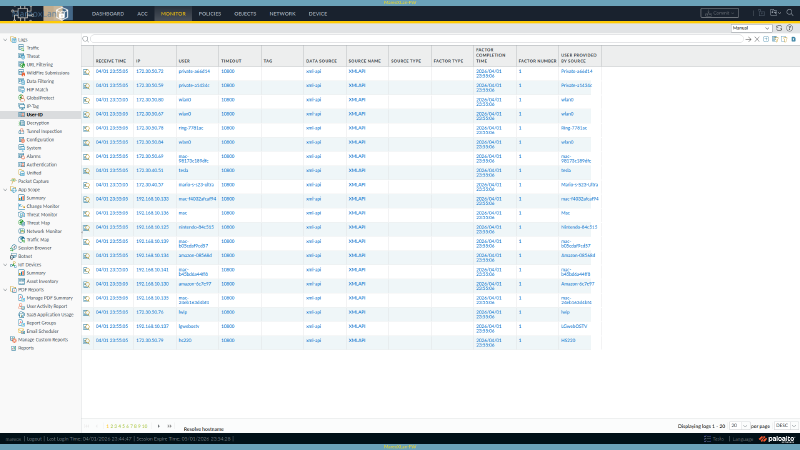Open Manage Custom Reports
Image resolution: width=800 pixels, height=450 pixels.
[x=43, y=340]
